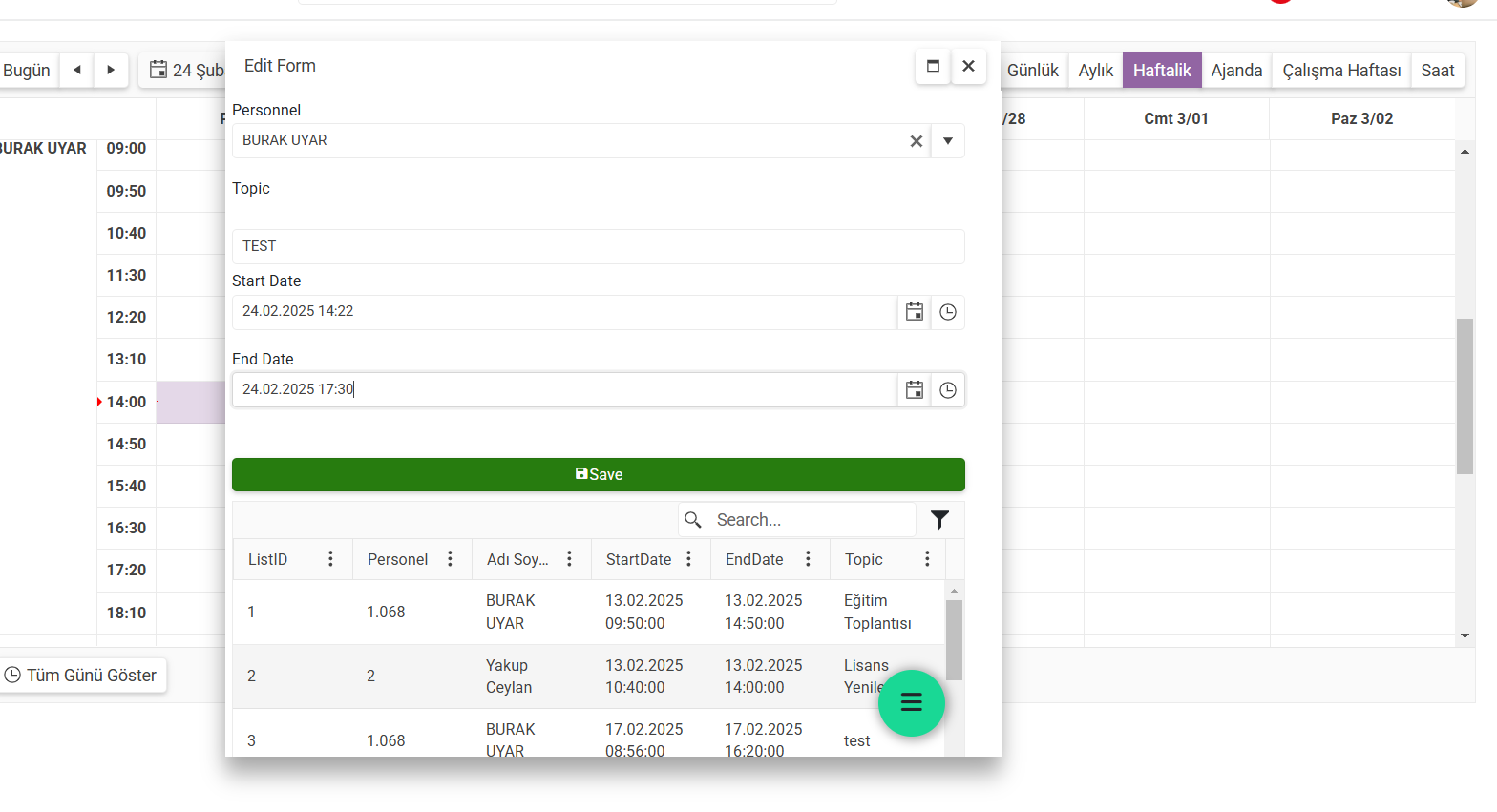This screenshot has width=1497, height=812.
Task: Select 13.02.2025 14:00:00 end date cell
Action: [x=770, y=676]
